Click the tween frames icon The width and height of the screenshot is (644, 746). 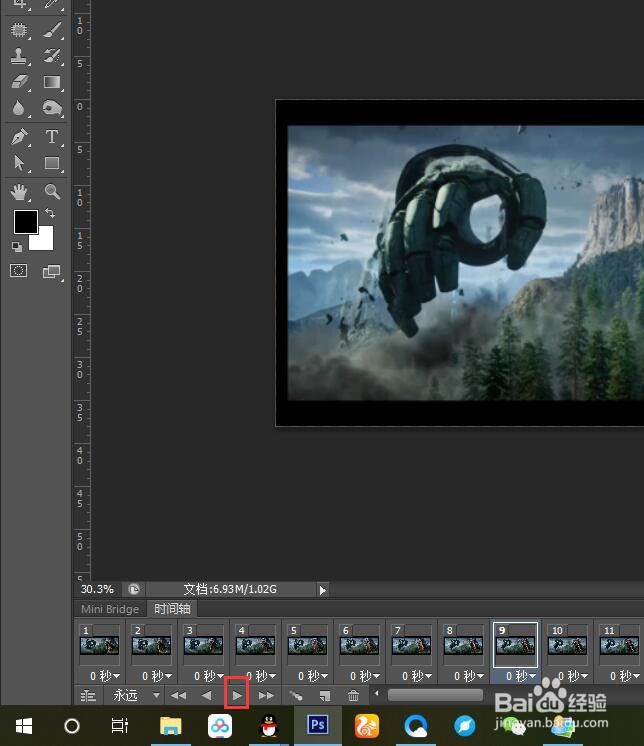coord(296,696)
